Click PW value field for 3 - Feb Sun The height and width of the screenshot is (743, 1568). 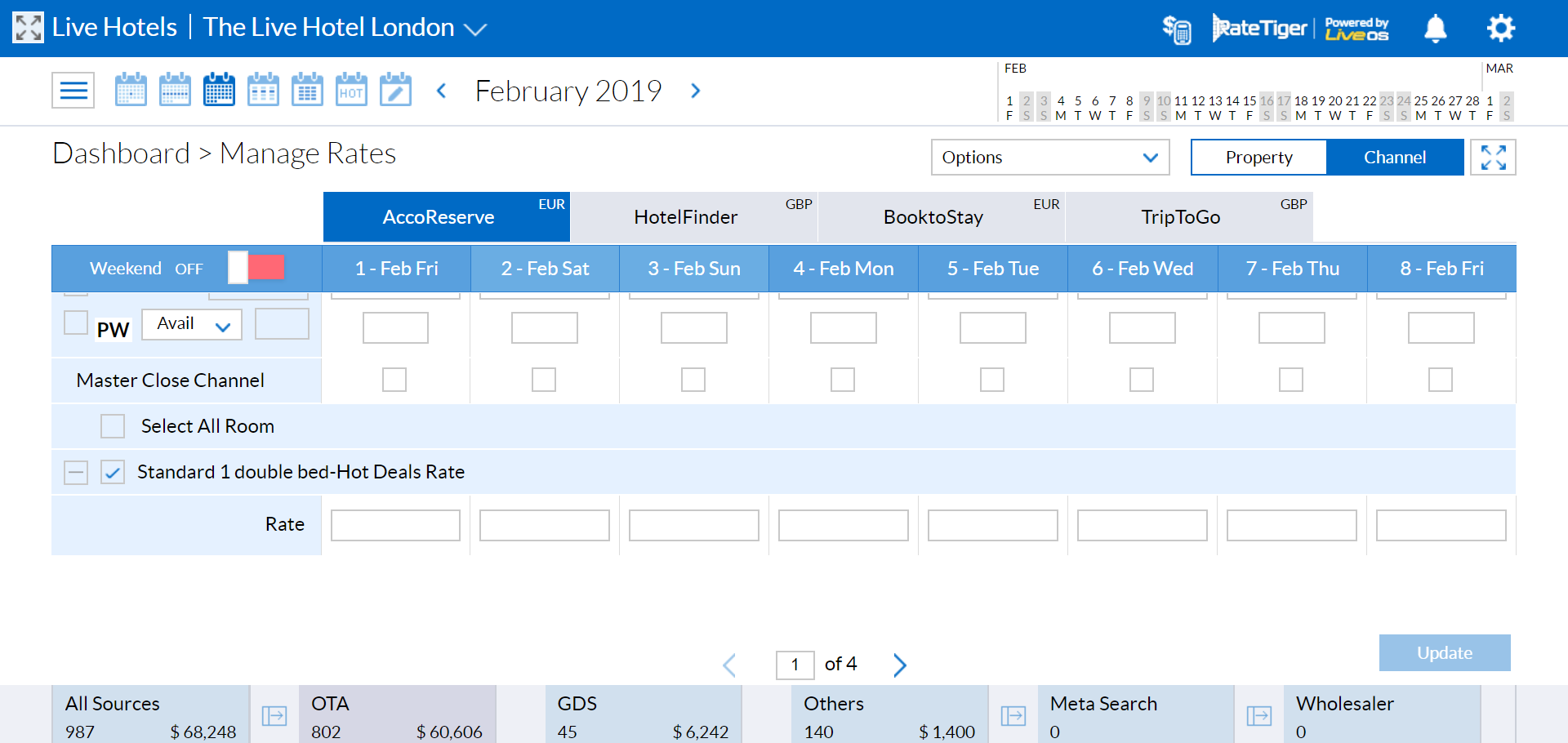tap(694, 327)
